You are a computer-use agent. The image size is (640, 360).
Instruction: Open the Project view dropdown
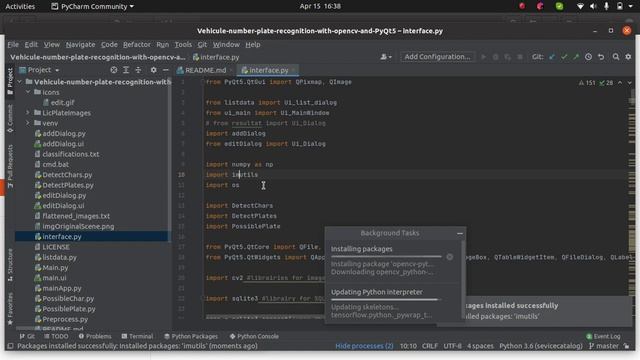40,70
